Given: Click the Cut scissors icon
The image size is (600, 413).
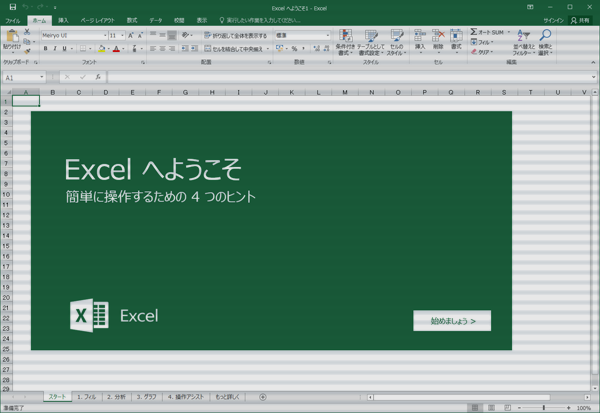Looking at the screenshot, I should [27, 32].
